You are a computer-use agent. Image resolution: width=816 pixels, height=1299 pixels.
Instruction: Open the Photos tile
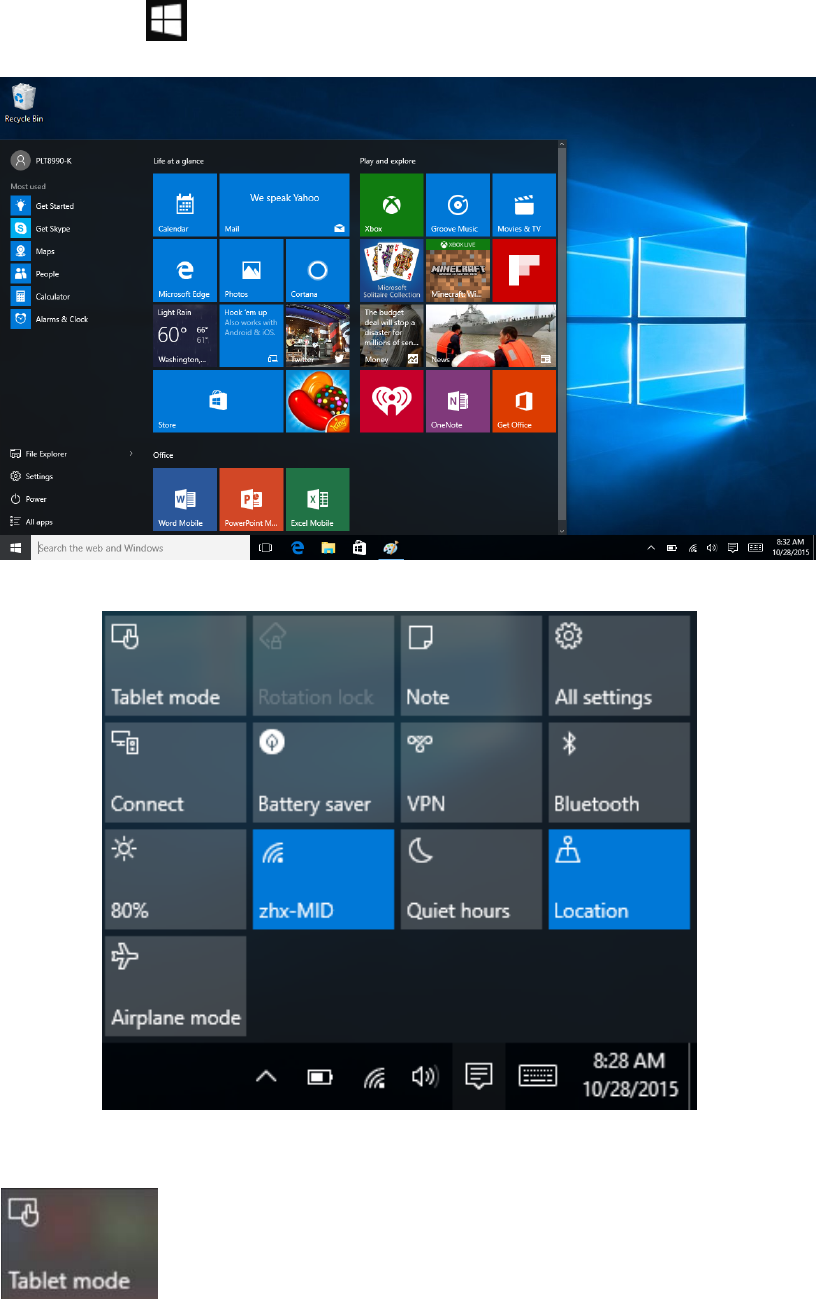(x=251, y=270)
